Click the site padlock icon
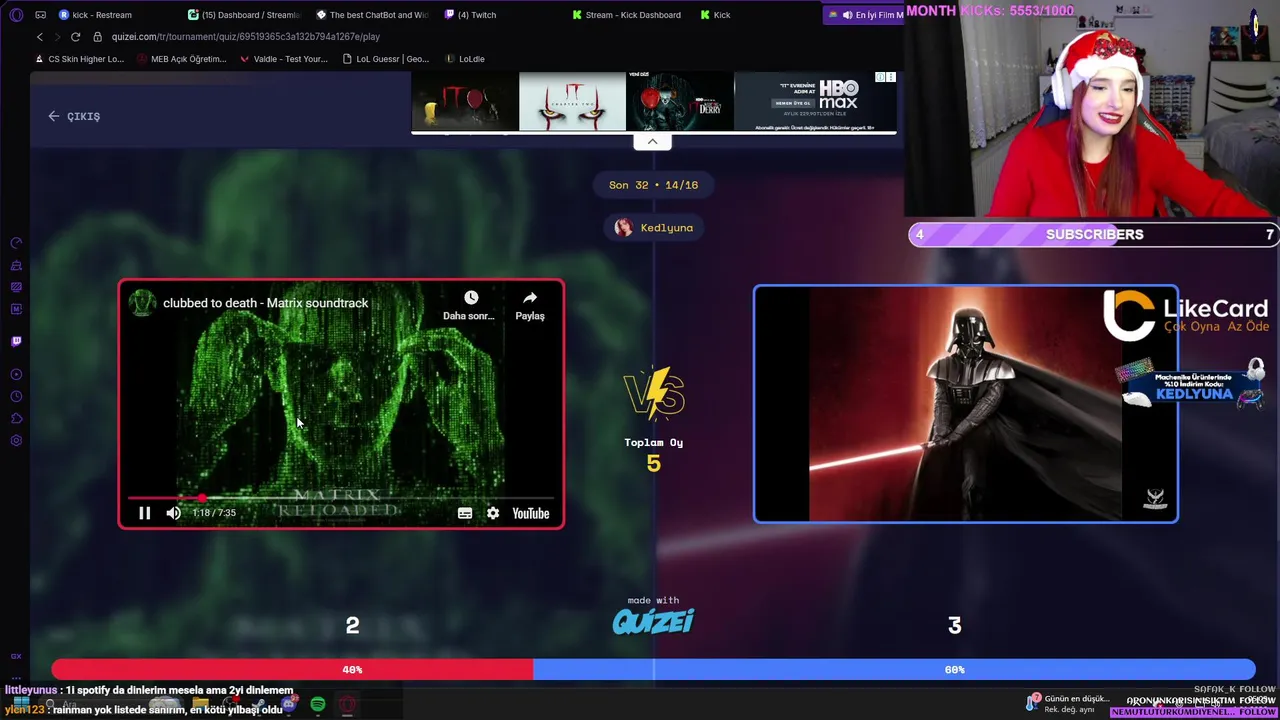This screenshot has width=1280, height=720. (97, 37)
